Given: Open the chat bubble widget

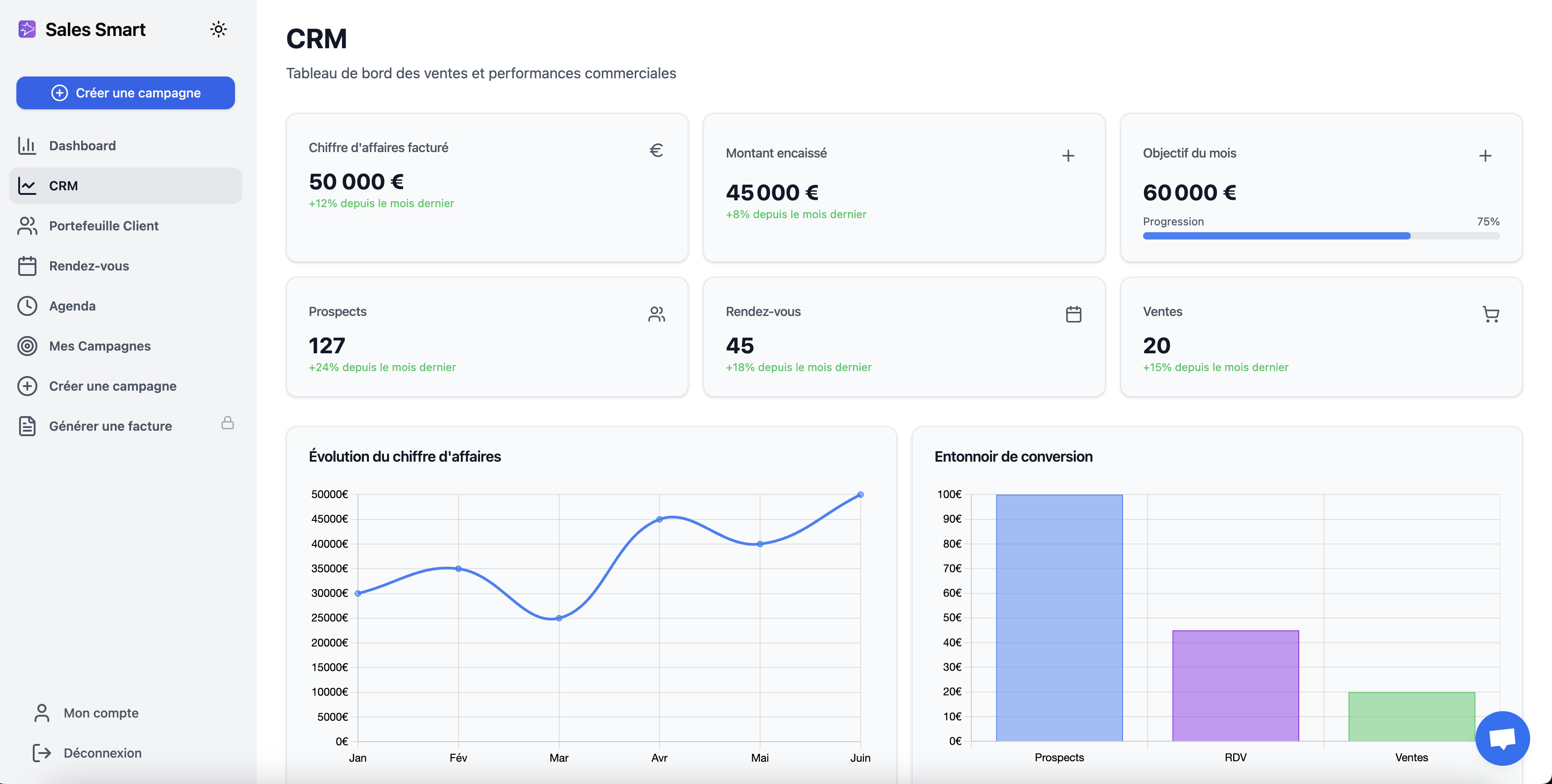Looking at the screenshot, I should point(1502,738).
